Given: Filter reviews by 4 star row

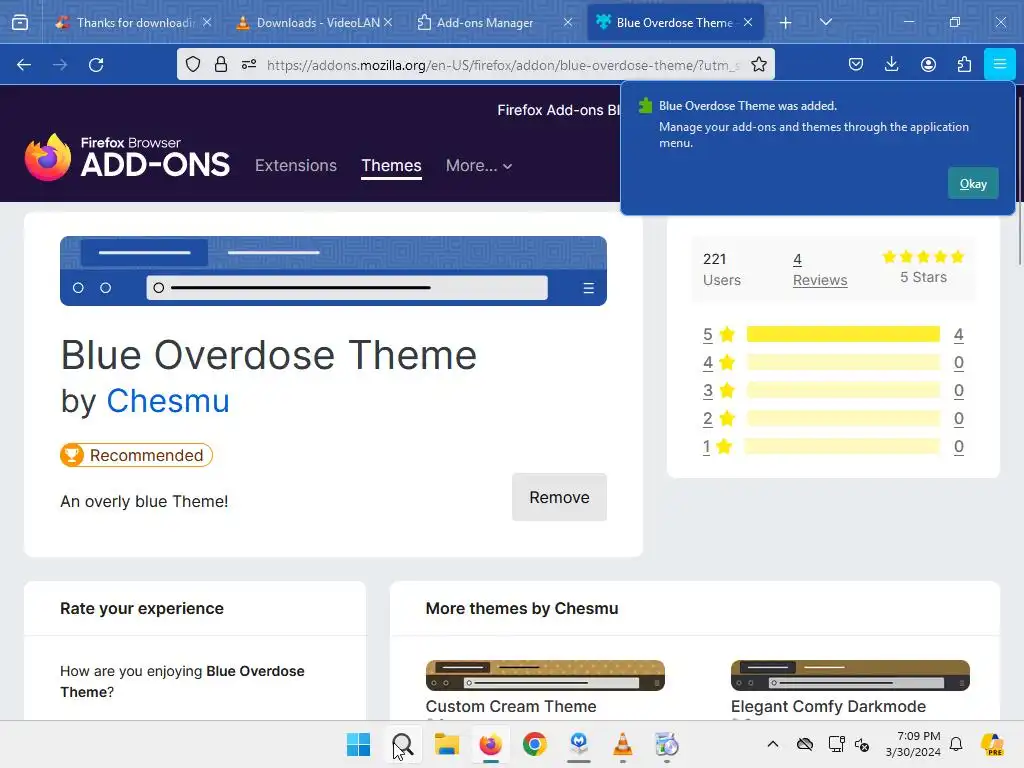Looking at the screenshot, I should (x=833, y=362).
